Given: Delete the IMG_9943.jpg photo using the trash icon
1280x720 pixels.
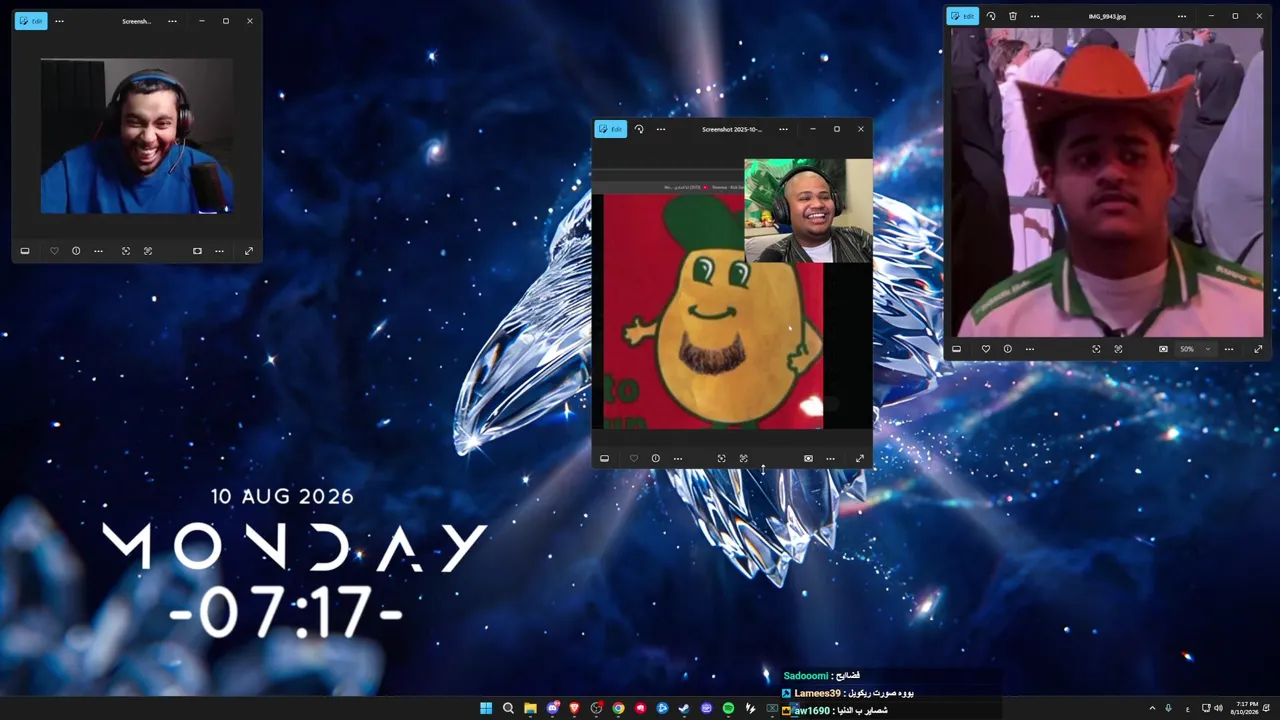Looking at the screenshot, I should pyautogui.click(x=1013, y=16).
